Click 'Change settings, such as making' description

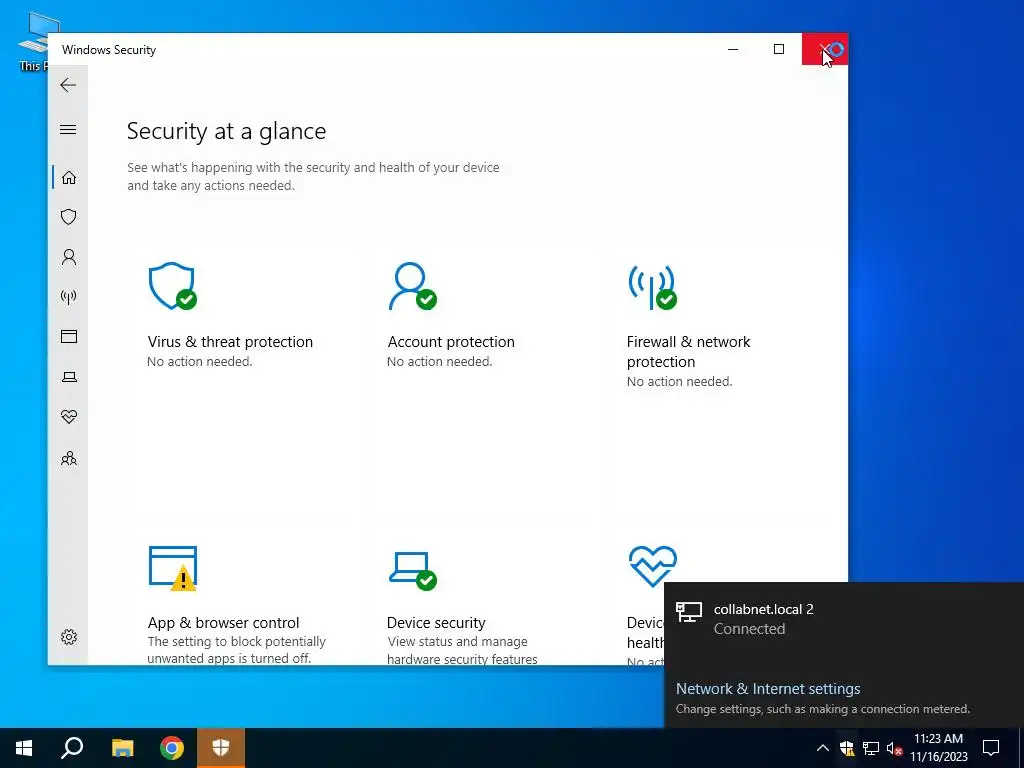[823, 709]
